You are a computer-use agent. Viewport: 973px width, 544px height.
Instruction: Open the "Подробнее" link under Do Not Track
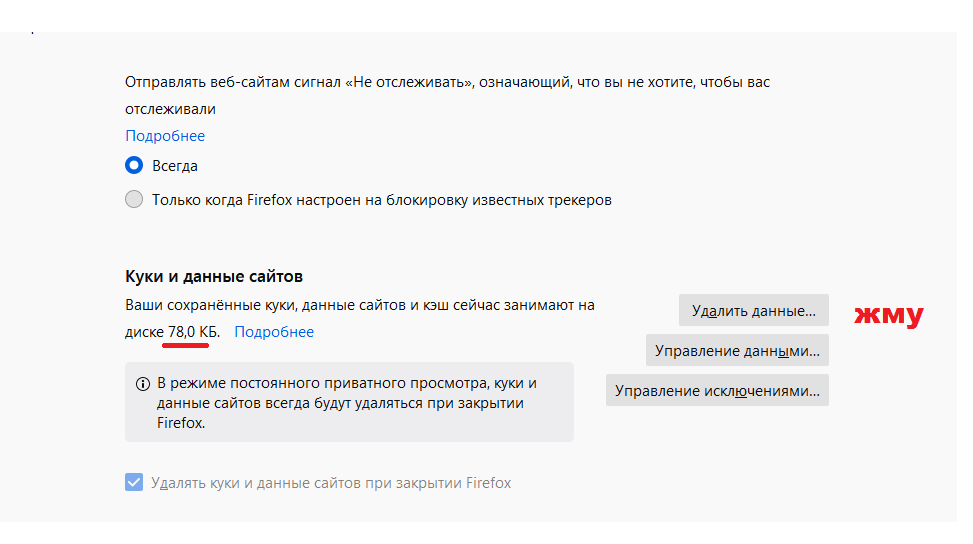coord(165,136)
